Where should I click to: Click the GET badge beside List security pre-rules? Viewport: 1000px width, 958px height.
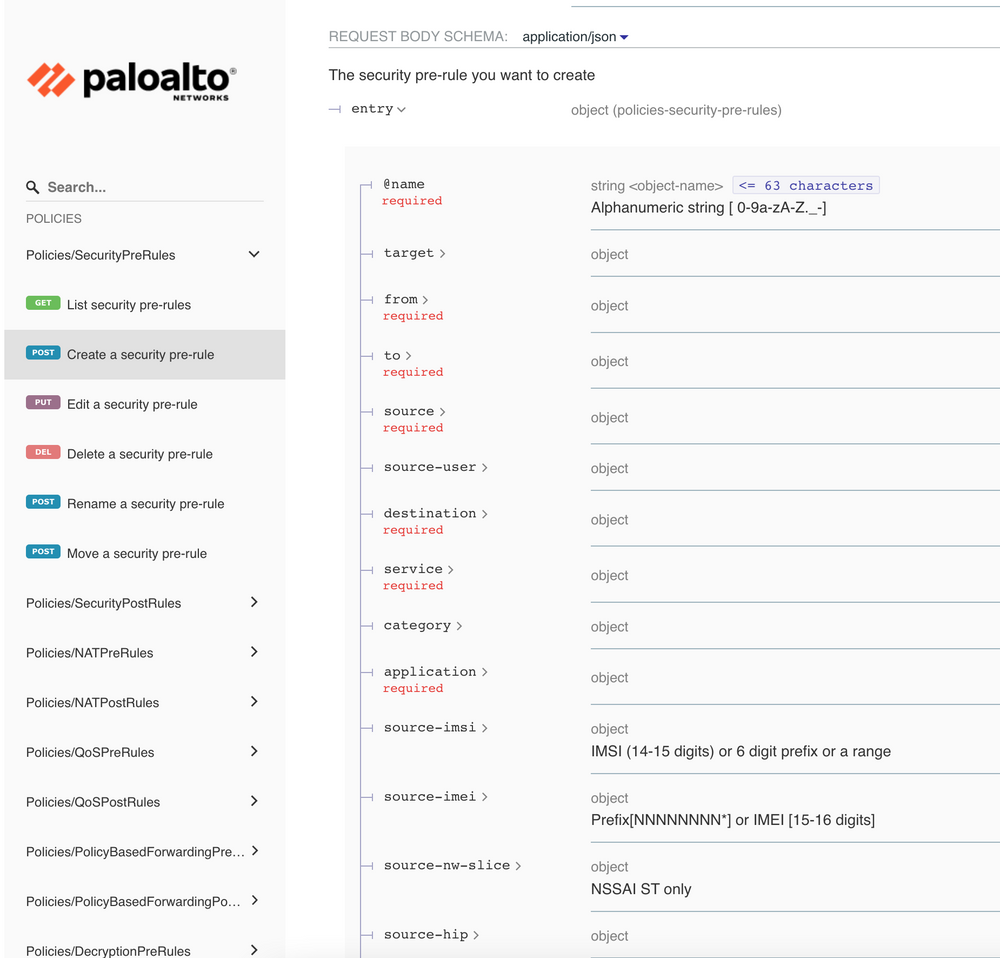[44, 303]
